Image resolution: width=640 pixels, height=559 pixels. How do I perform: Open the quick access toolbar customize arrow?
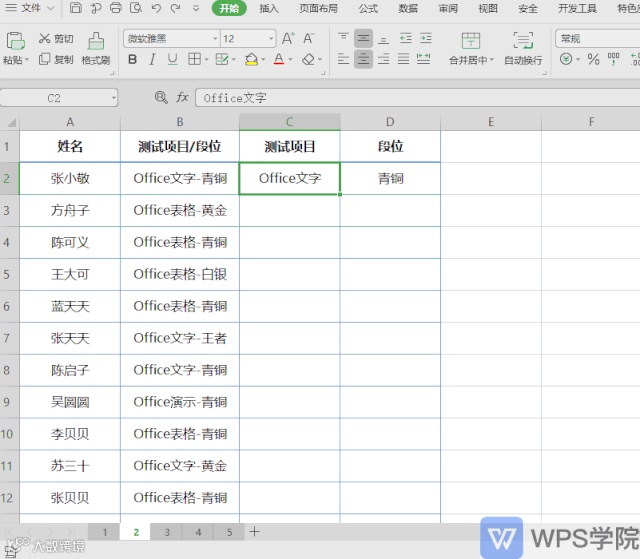click(x=196, y=8)
